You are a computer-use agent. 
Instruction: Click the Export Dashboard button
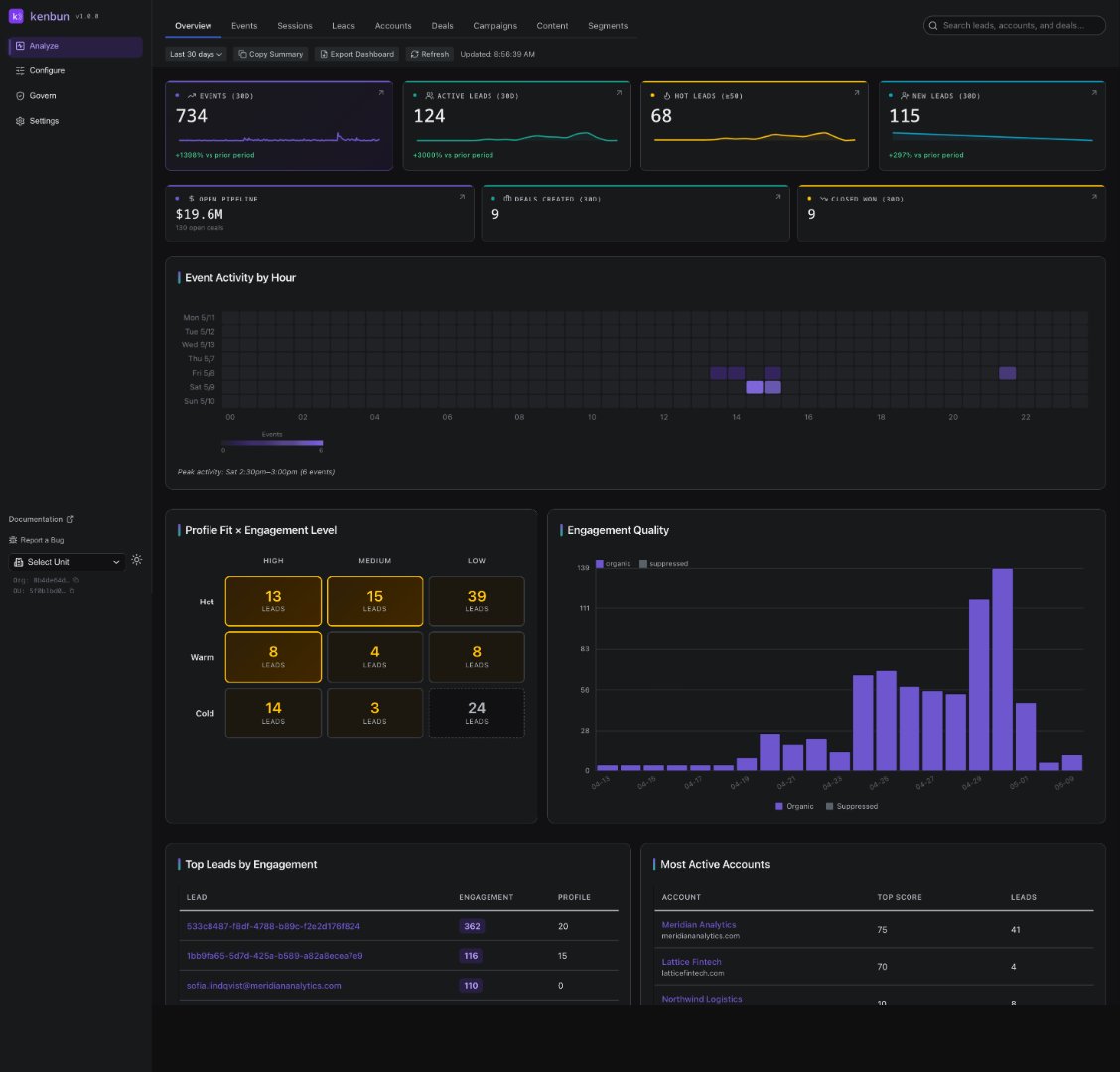pyautogui.click(x=356, y=54)
